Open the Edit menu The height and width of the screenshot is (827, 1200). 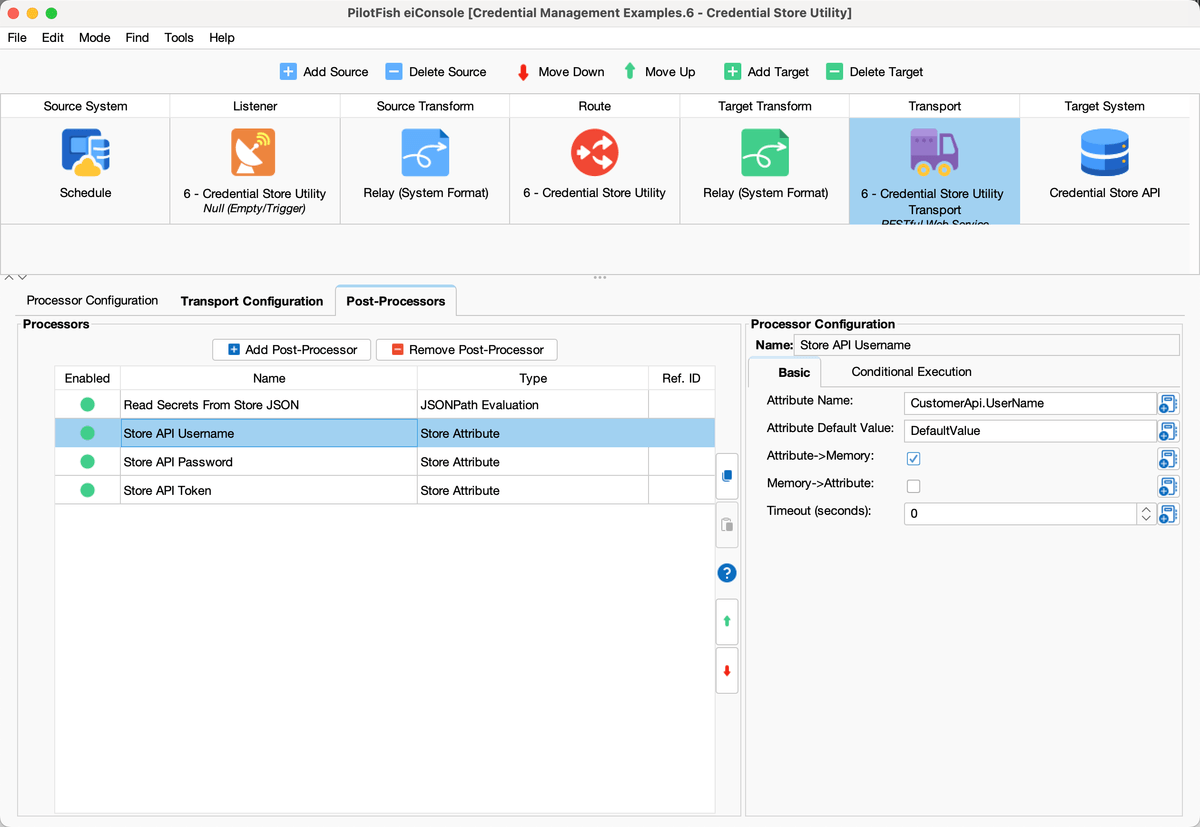pos(53,37)
